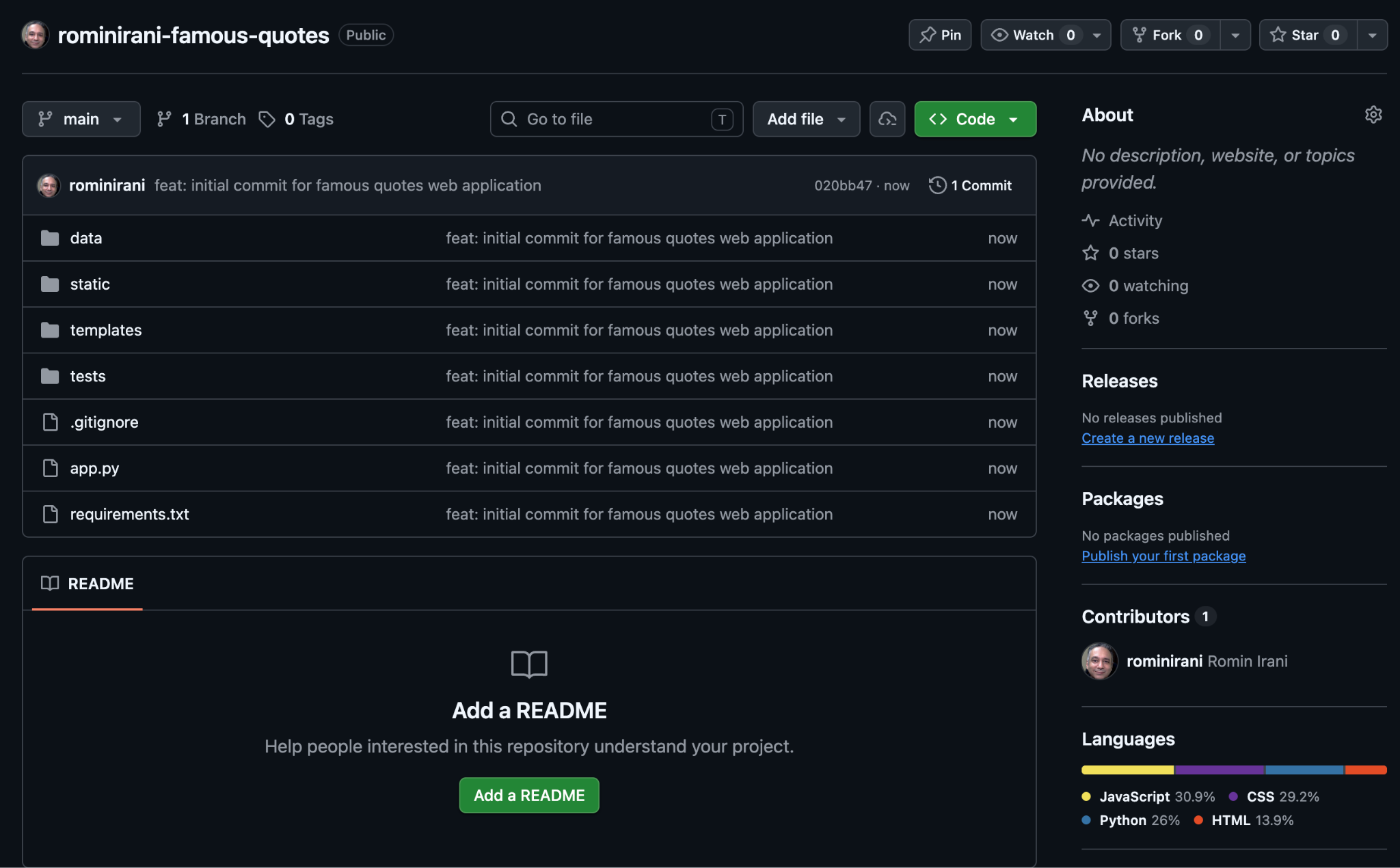Open the green Code dropdown
Screen dimensions: 1400x868
click(x=975, y=119)
